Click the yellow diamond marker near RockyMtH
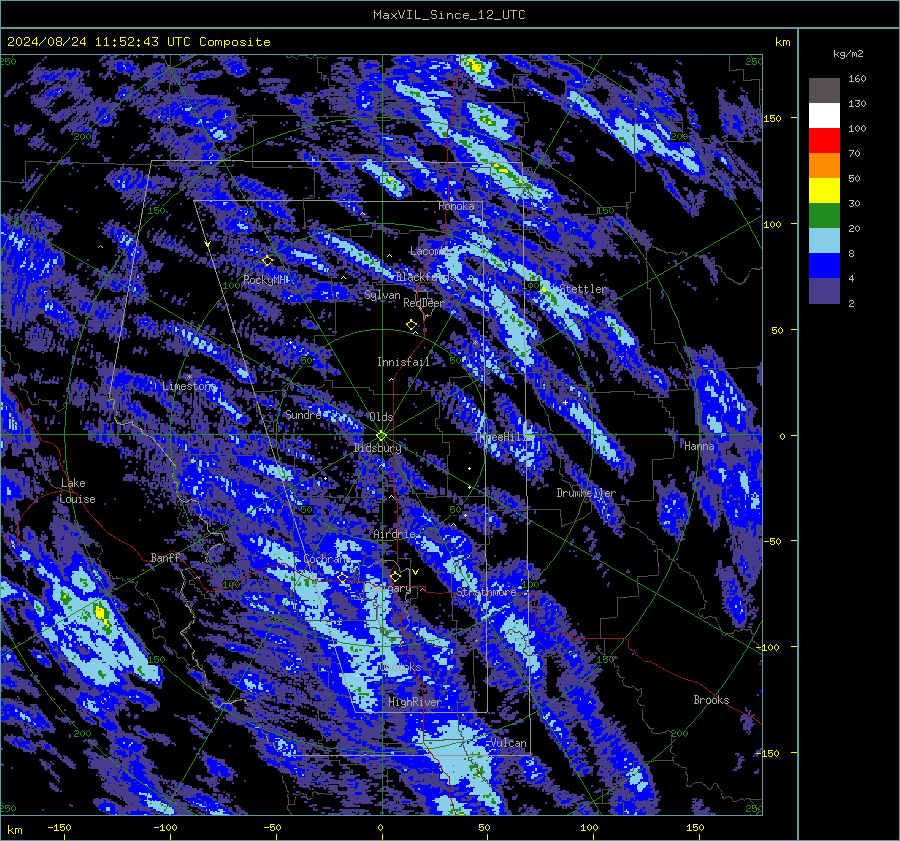This screenshot has width=900, height=841. coord(267,261)
